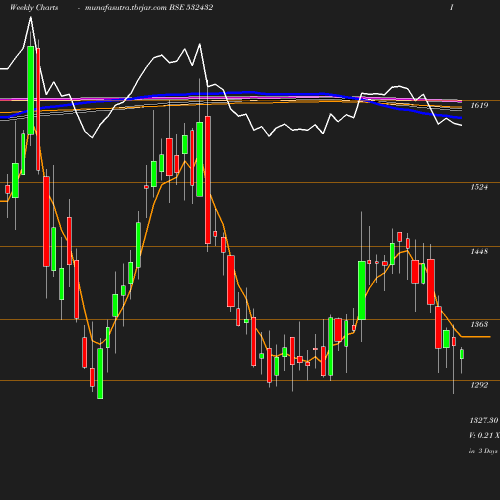
Task: Click the "munafasutra.tbrjar.com BSE 532432" label
Action: [x=149, y=7]
